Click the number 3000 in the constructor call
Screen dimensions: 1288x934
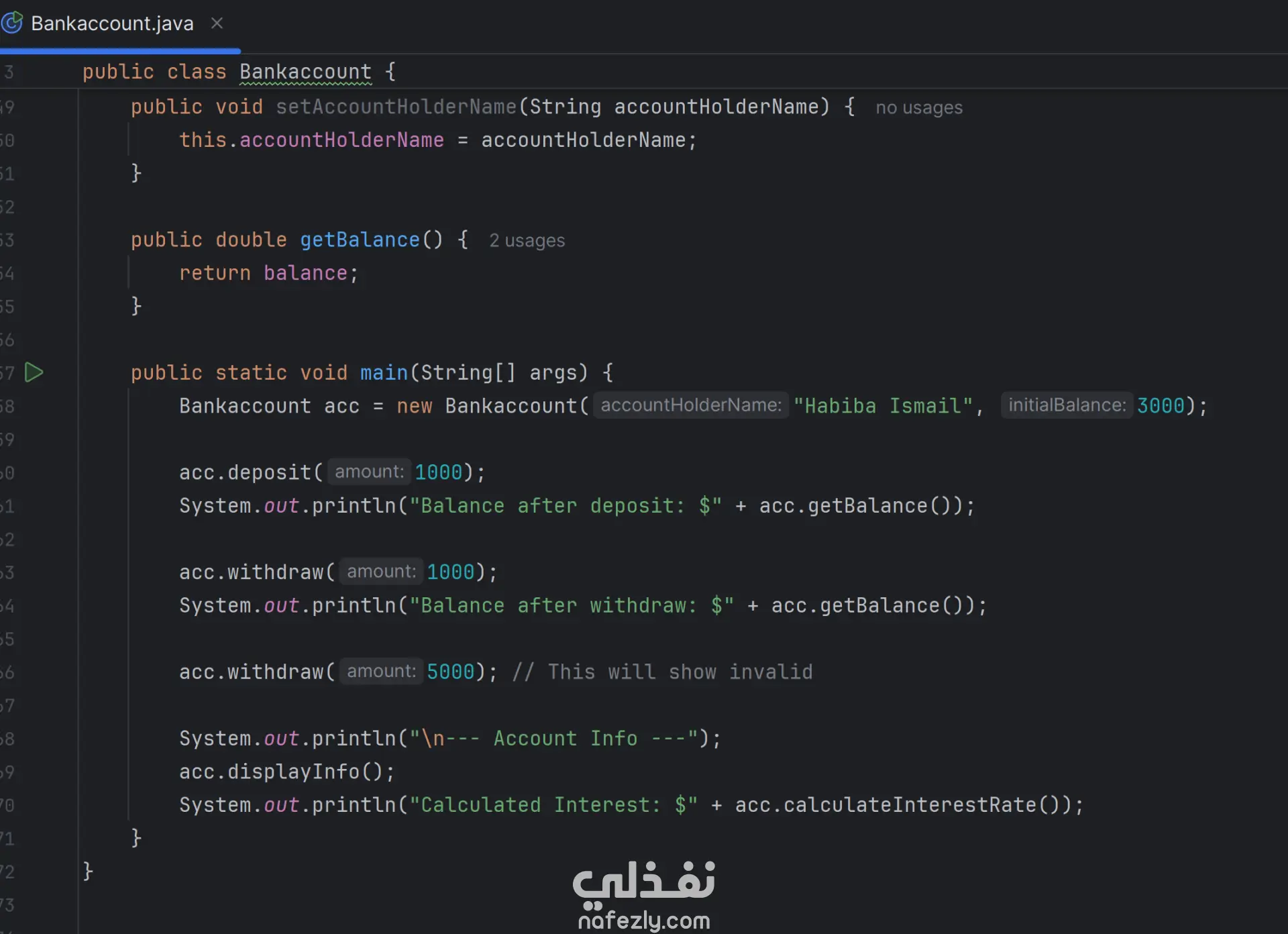pyautogui.click(x=1161, y=406)
